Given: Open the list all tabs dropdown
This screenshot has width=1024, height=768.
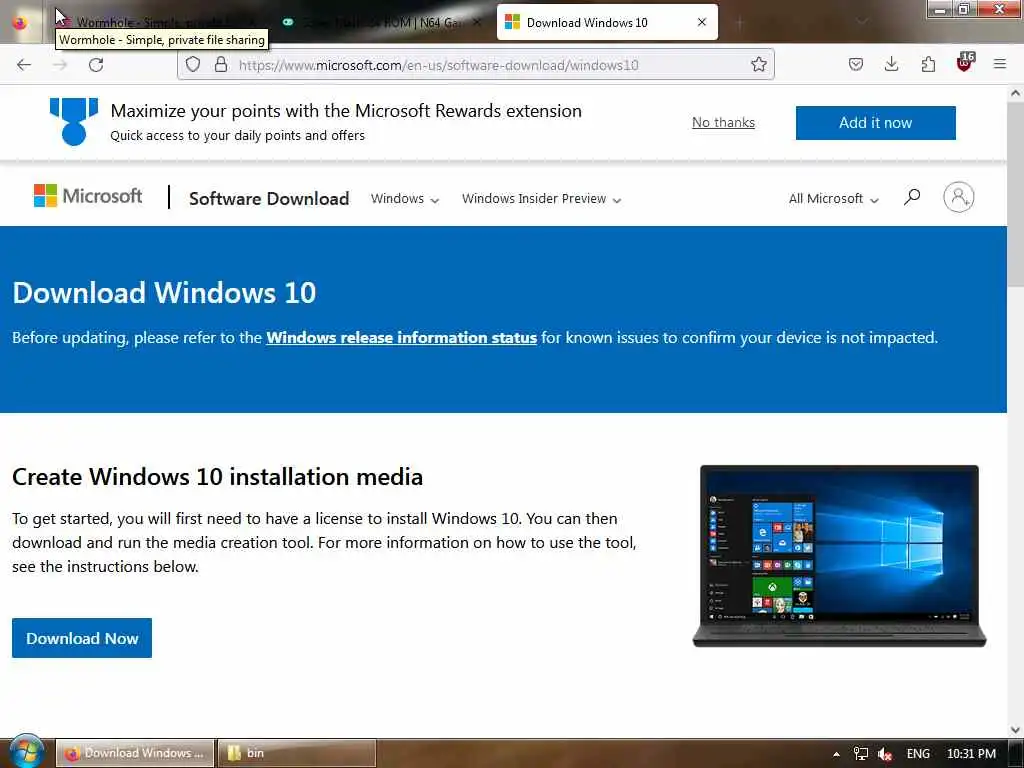Looking at the screenshot, I should pos(863,23).
